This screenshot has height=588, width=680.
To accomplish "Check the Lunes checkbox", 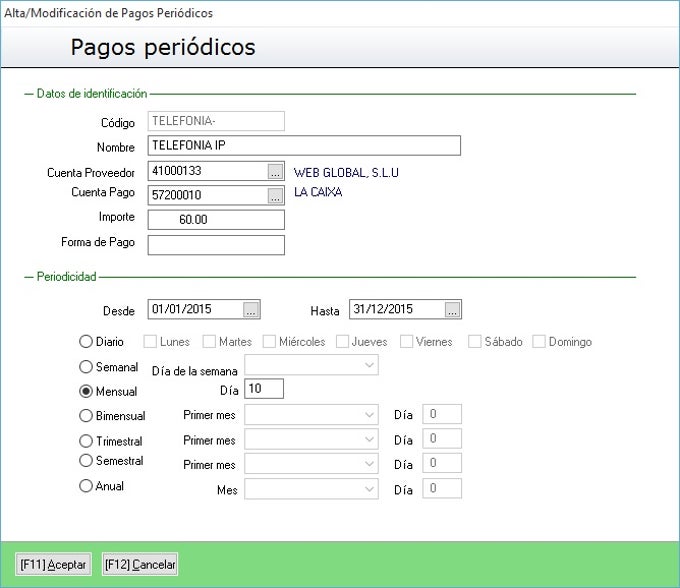I will 150,342.
